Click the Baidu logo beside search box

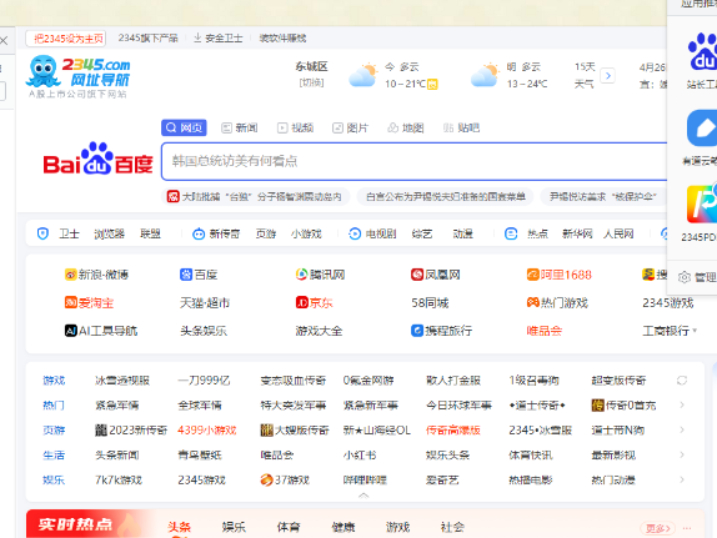[98, 160]
